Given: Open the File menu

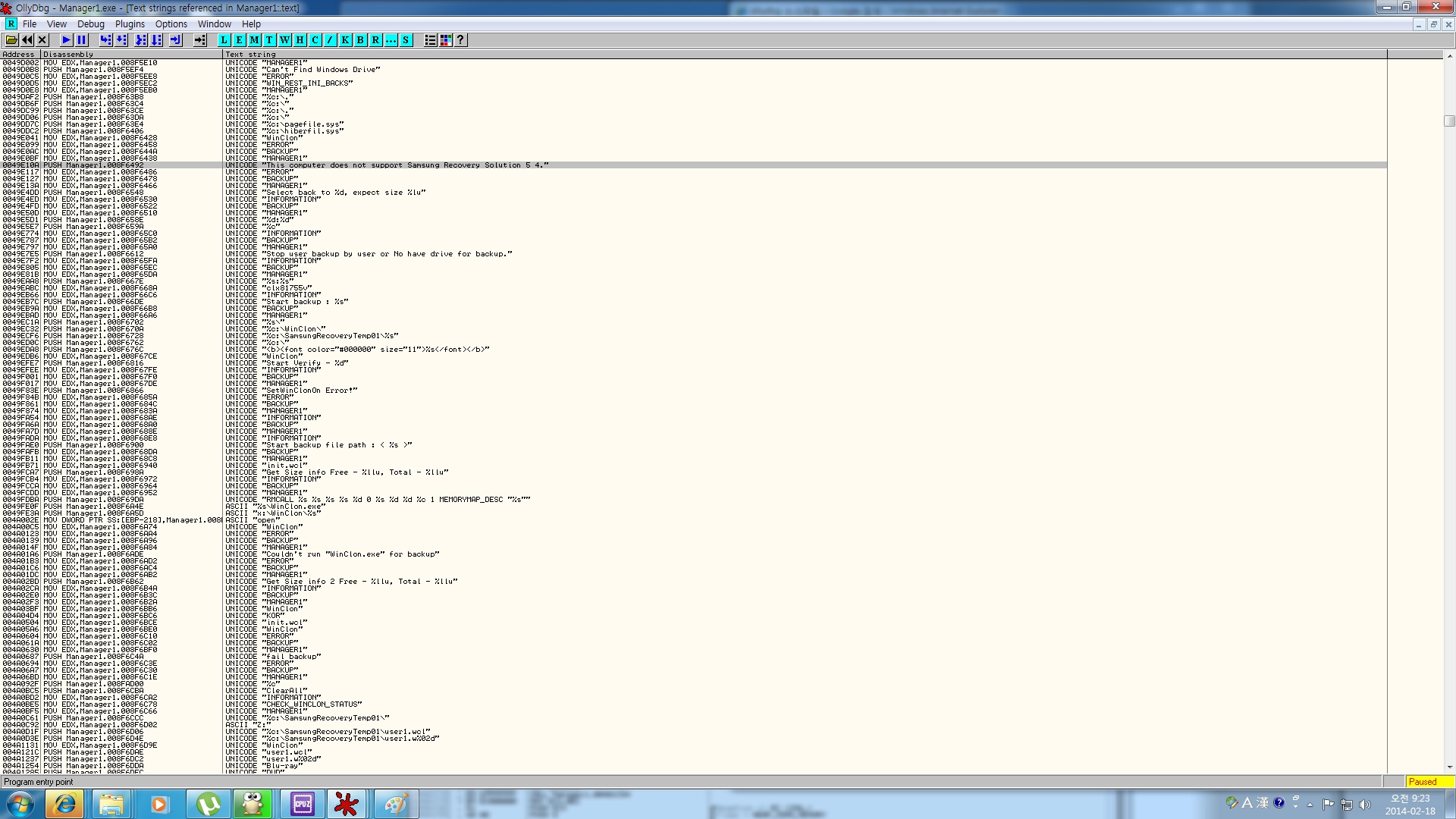Looking at the screenshot, I should pos(30,24).
